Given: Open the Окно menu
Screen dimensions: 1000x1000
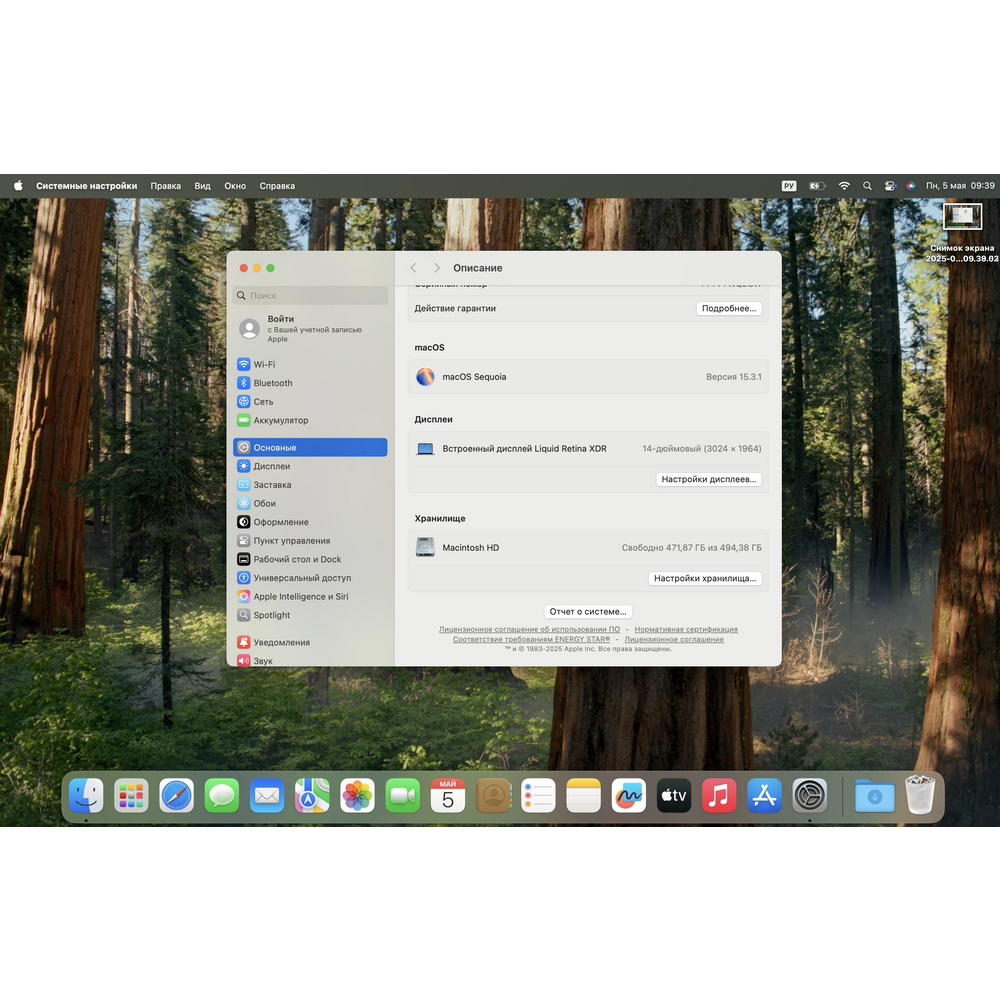Looking at the screenshot, I should click(x=235, y=186).
